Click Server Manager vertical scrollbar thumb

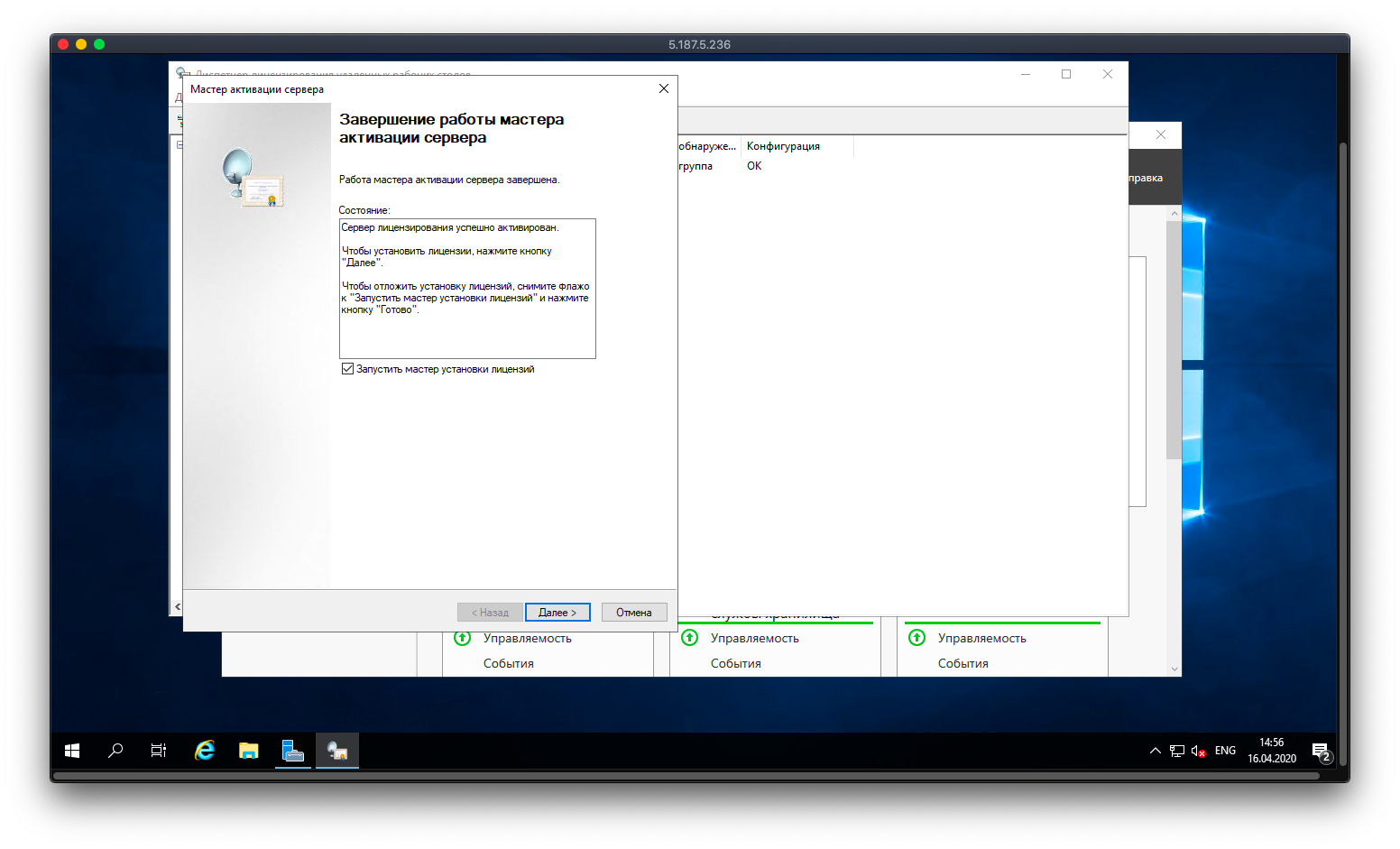coord(1174,340)
